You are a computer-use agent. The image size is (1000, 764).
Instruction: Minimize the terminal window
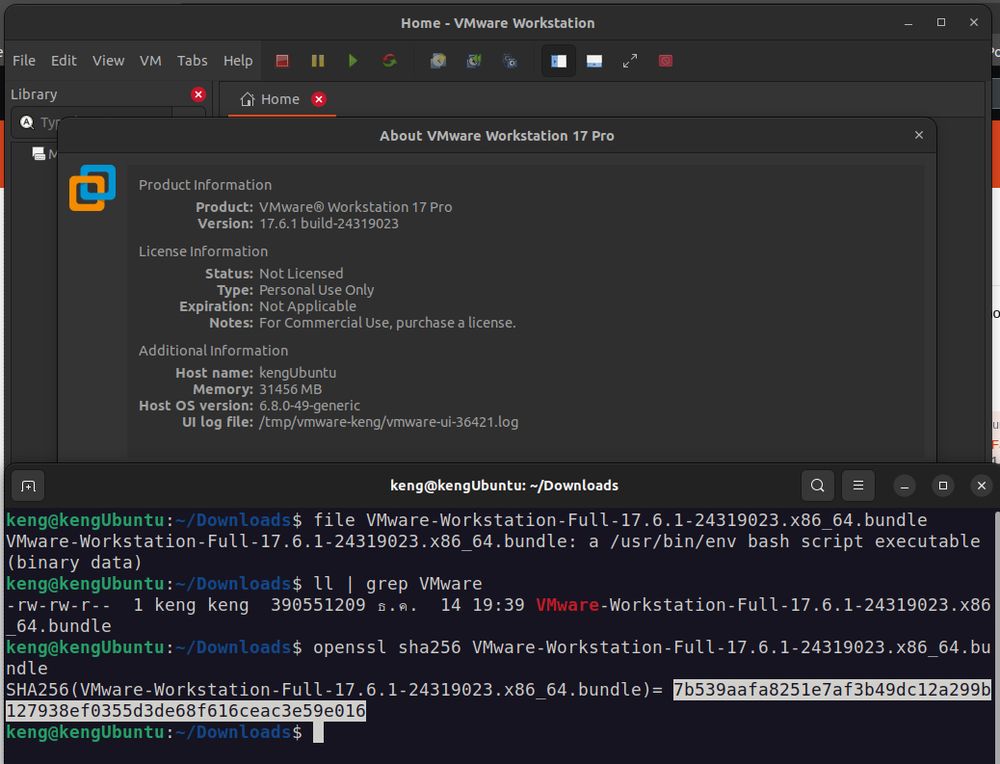coord(904,486)
